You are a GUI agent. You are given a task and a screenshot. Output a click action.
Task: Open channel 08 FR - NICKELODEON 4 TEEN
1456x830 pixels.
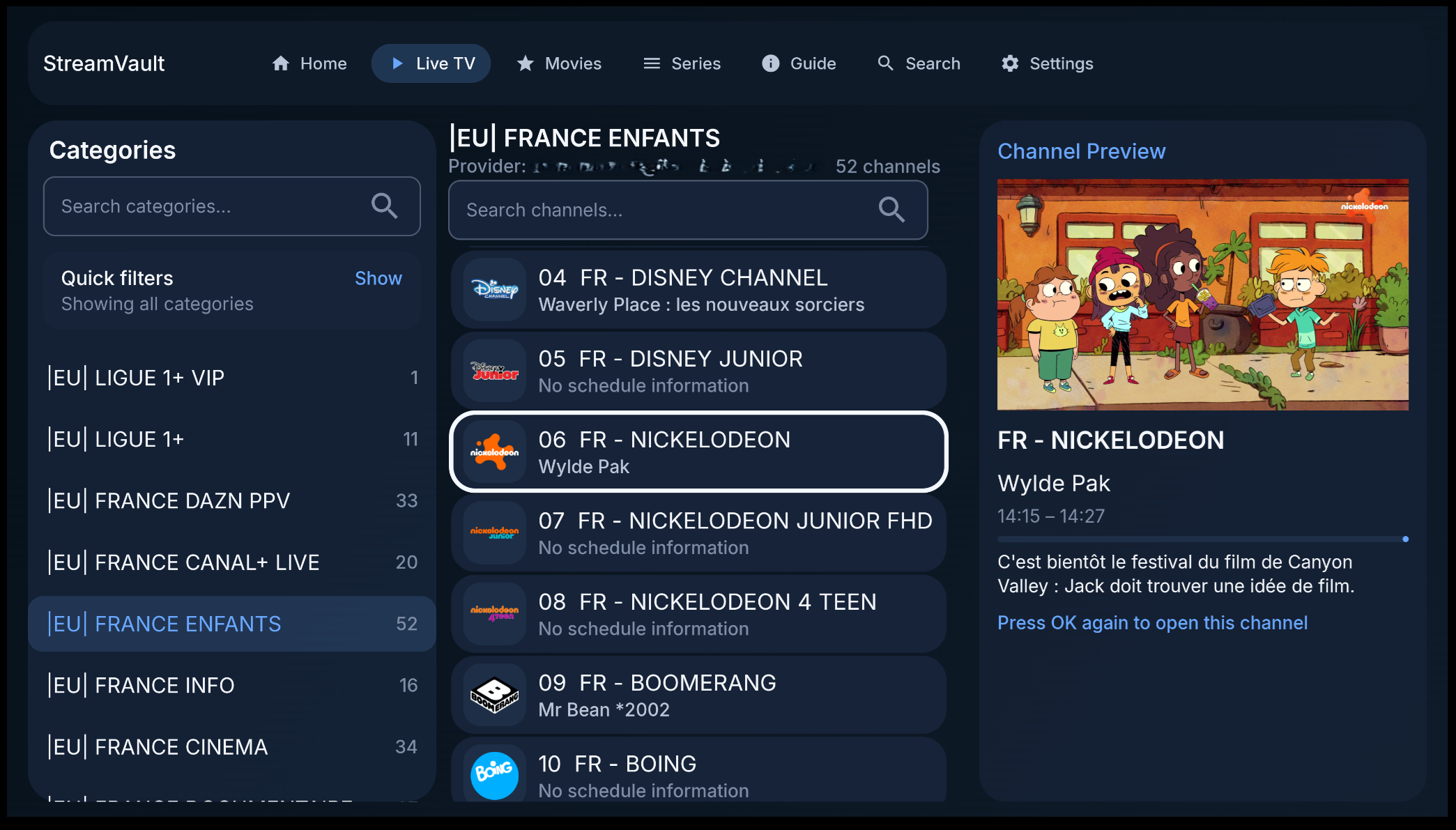698,613
